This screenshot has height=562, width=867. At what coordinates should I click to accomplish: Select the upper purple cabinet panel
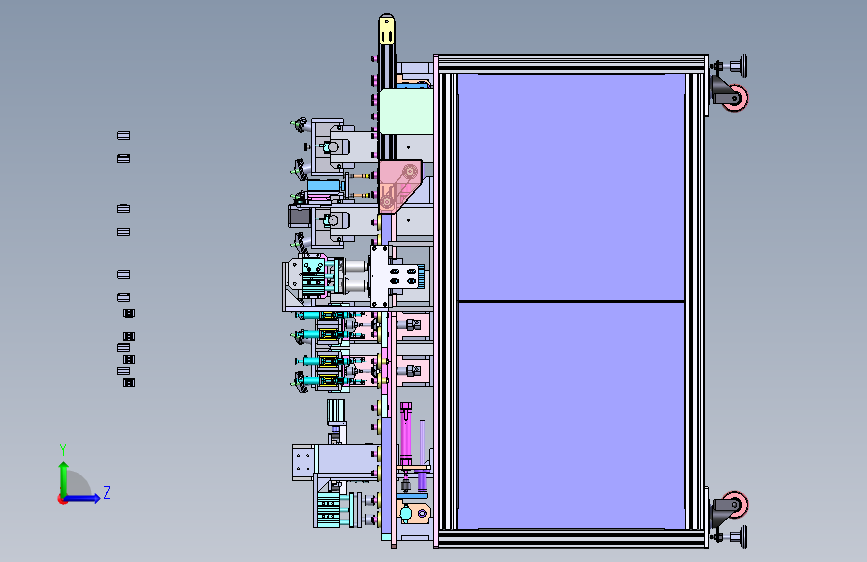[572, 187]
